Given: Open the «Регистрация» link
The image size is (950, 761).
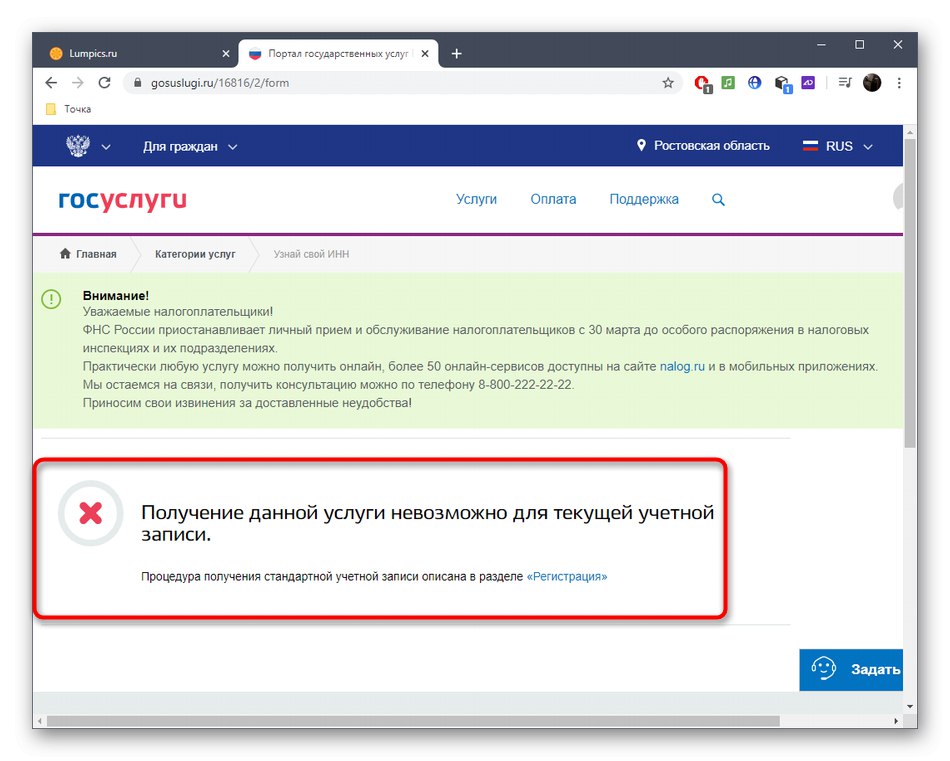Looking at the screenshot, I should coord(567,576).
